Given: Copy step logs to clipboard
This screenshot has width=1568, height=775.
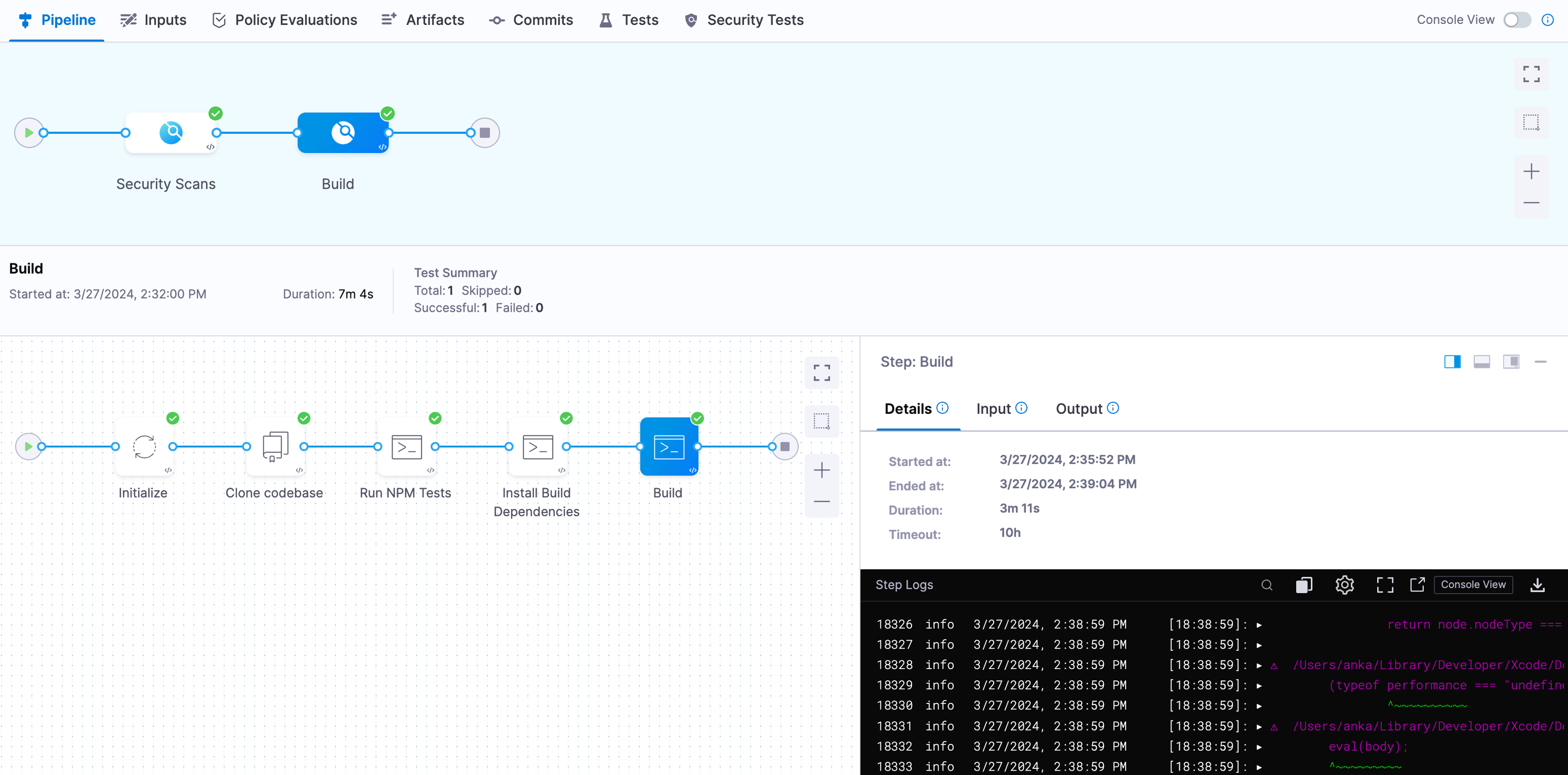Looking at the screenshot, I should pos(1304,585).
